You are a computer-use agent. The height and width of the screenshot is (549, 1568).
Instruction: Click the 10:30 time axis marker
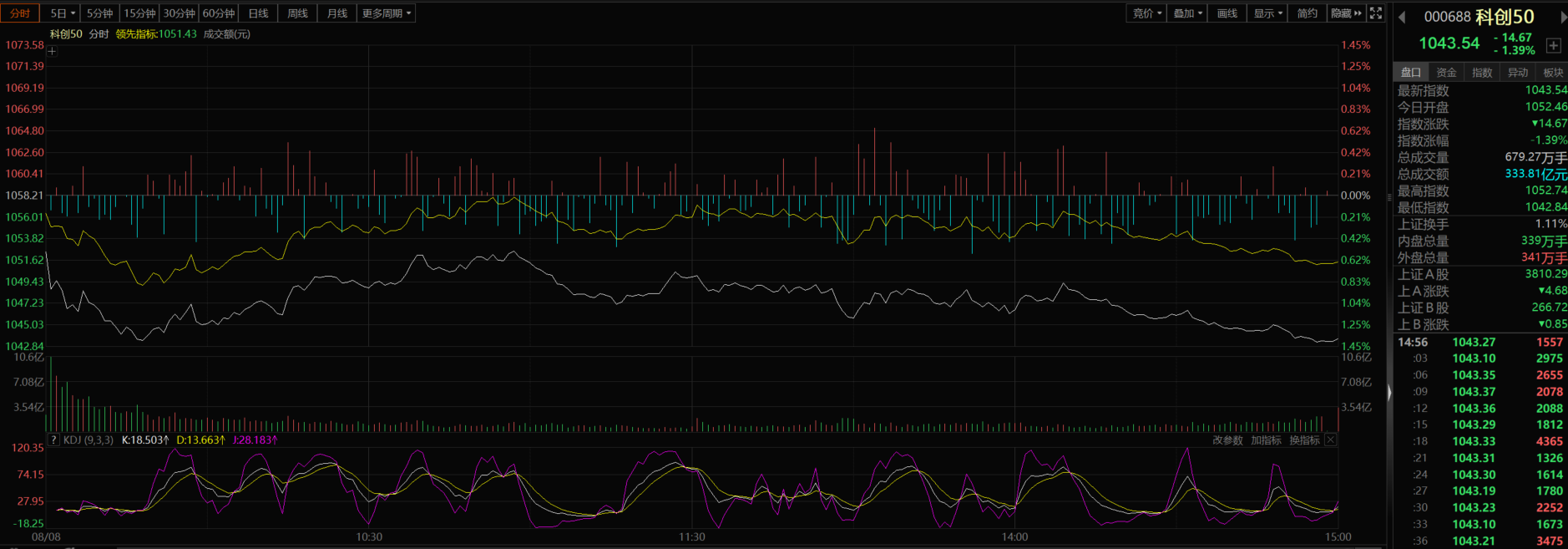point(369,537)
